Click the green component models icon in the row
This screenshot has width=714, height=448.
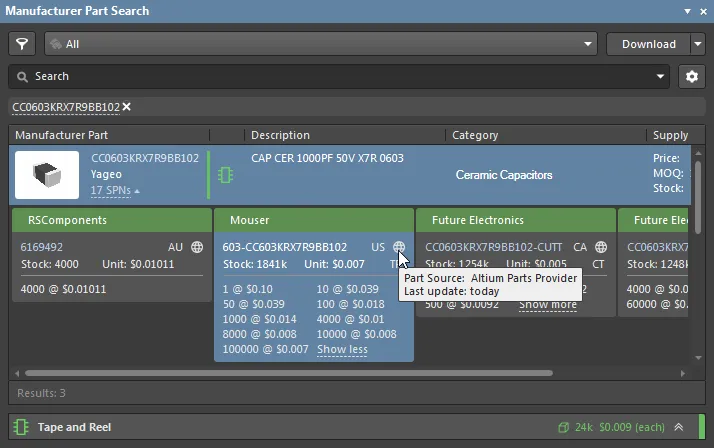(225, 175)
